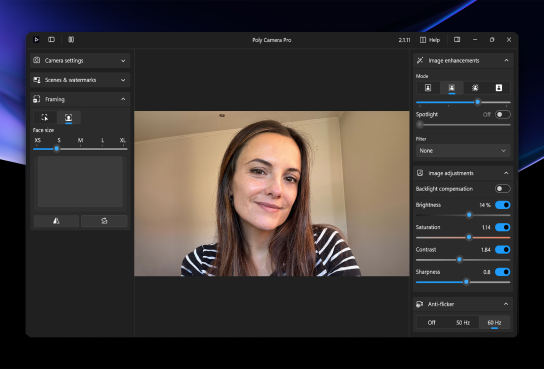
Task: Click the split view icon in title bar
Action: pos(71,40)
